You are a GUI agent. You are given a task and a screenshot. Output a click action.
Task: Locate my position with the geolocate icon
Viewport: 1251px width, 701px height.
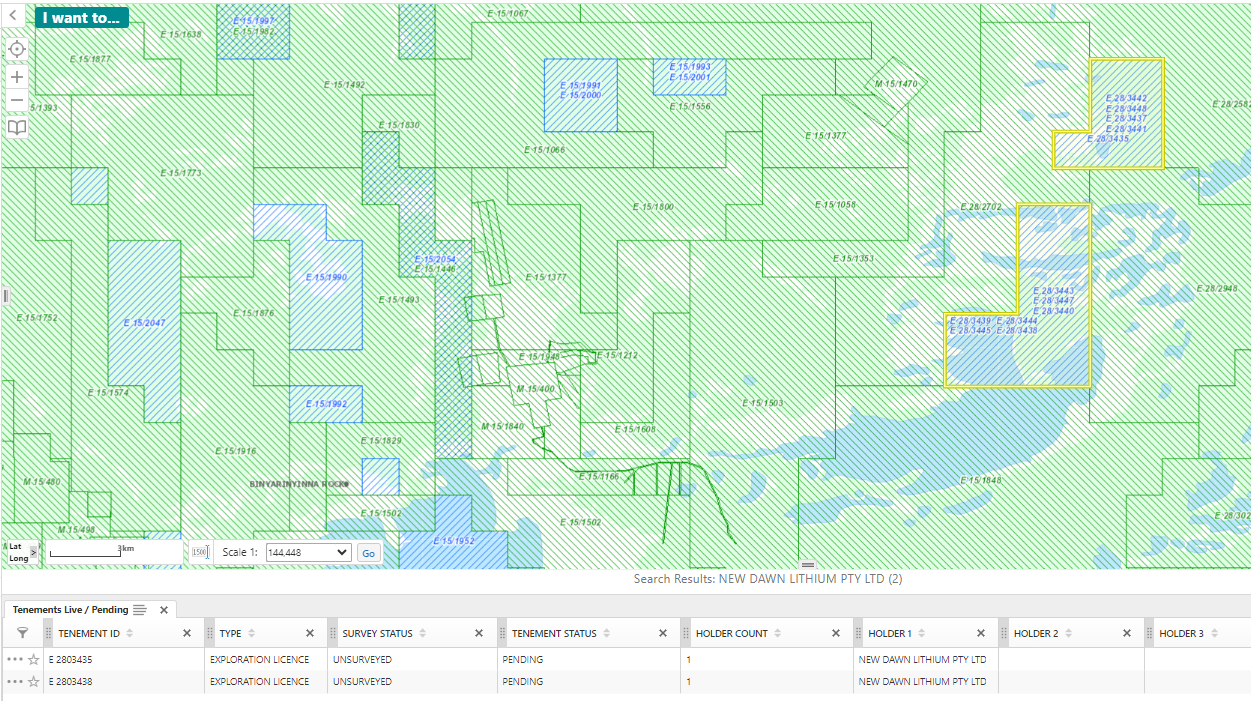tap(17, 49)
